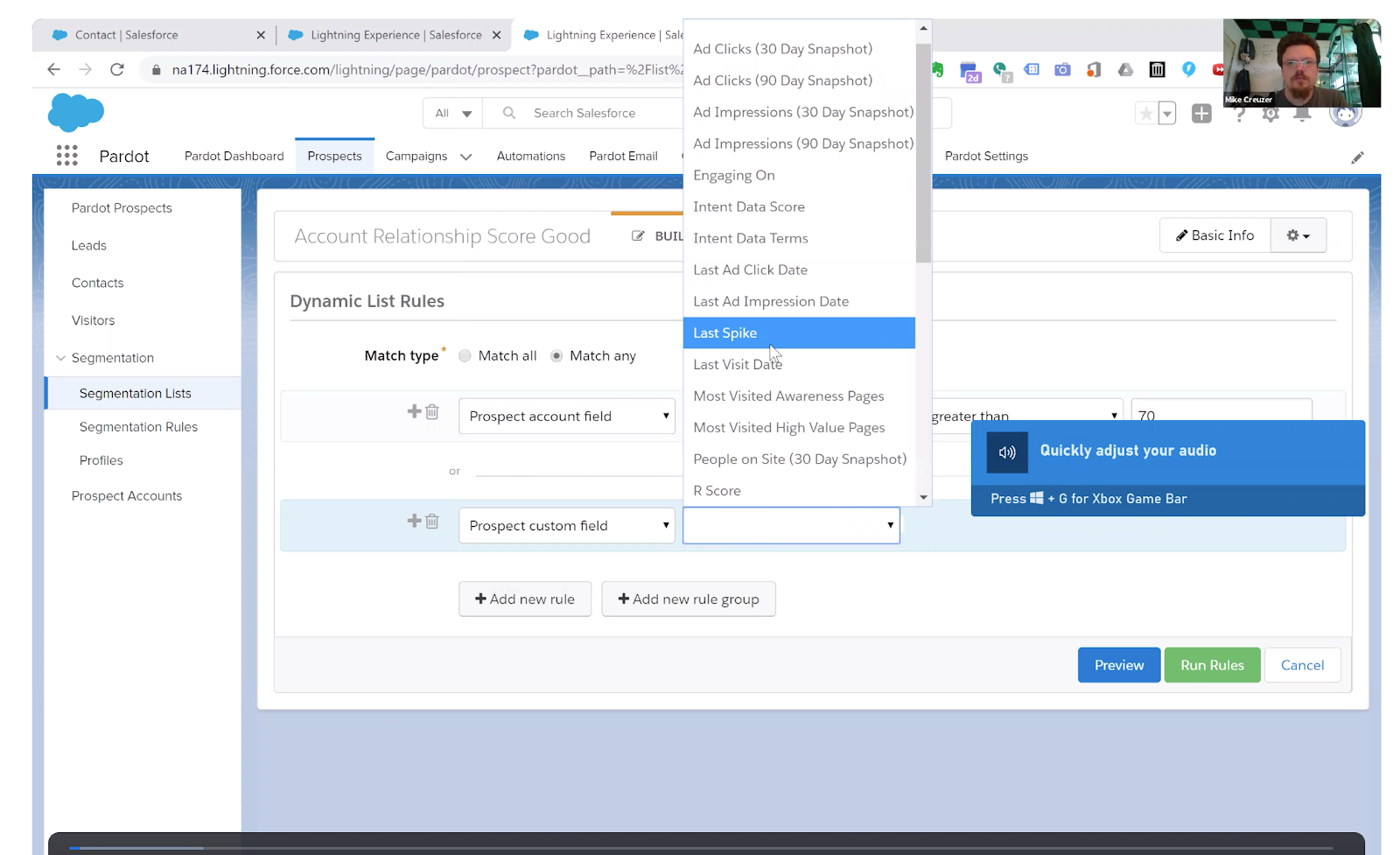The image size is (1400, 855).
Task: Click the Salesforce cloud logo
Action: 76,112
